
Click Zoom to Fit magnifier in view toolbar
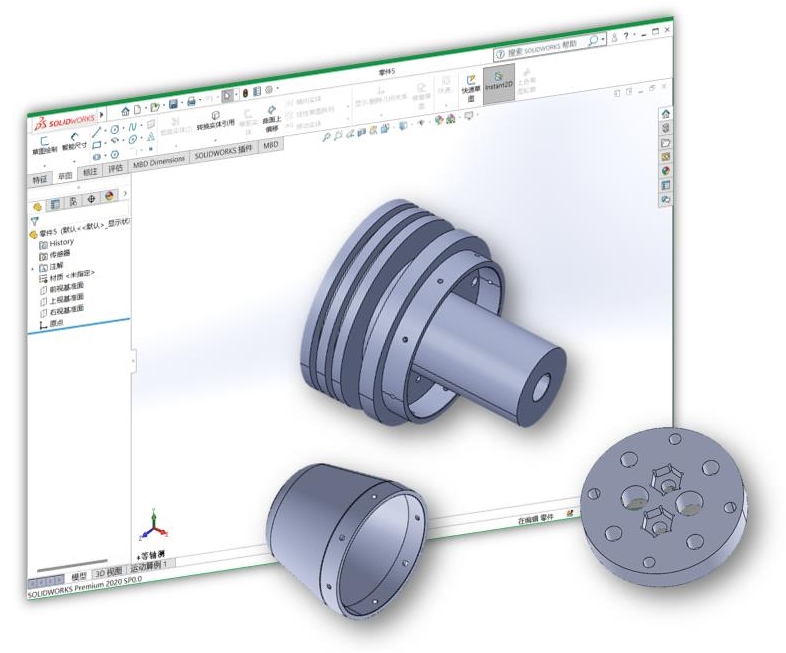326,136
